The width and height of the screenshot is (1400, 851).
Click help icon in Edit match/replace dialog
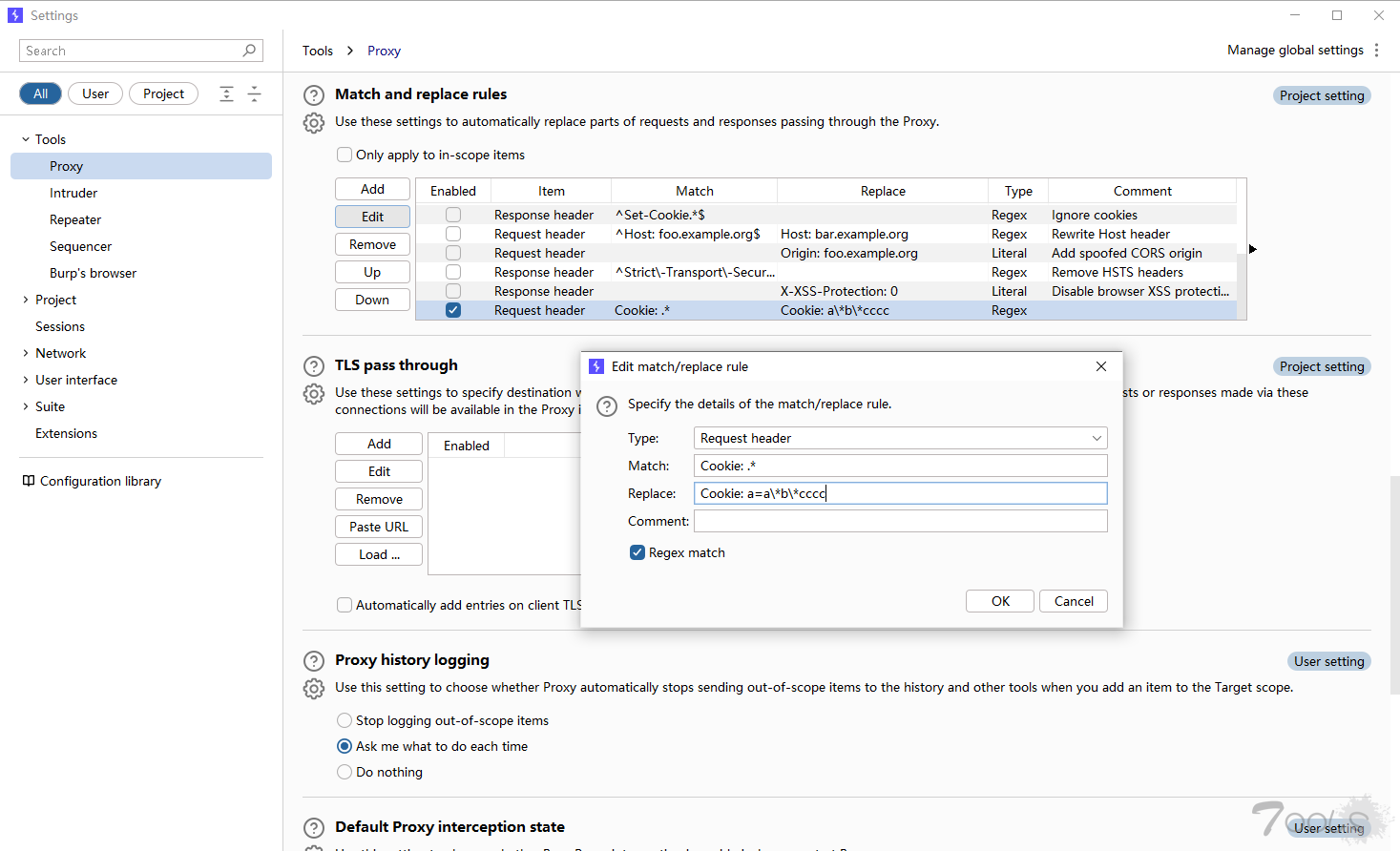(607, 406)
